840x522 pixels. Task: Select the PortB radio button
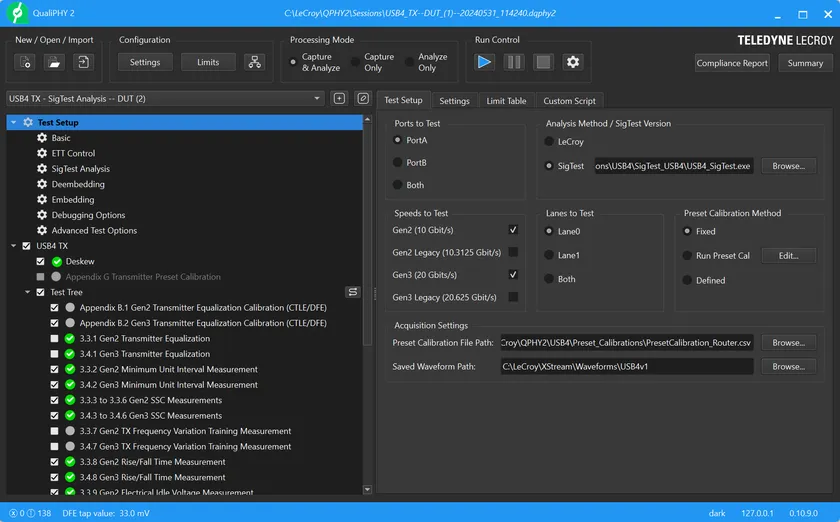pos(399,163)
